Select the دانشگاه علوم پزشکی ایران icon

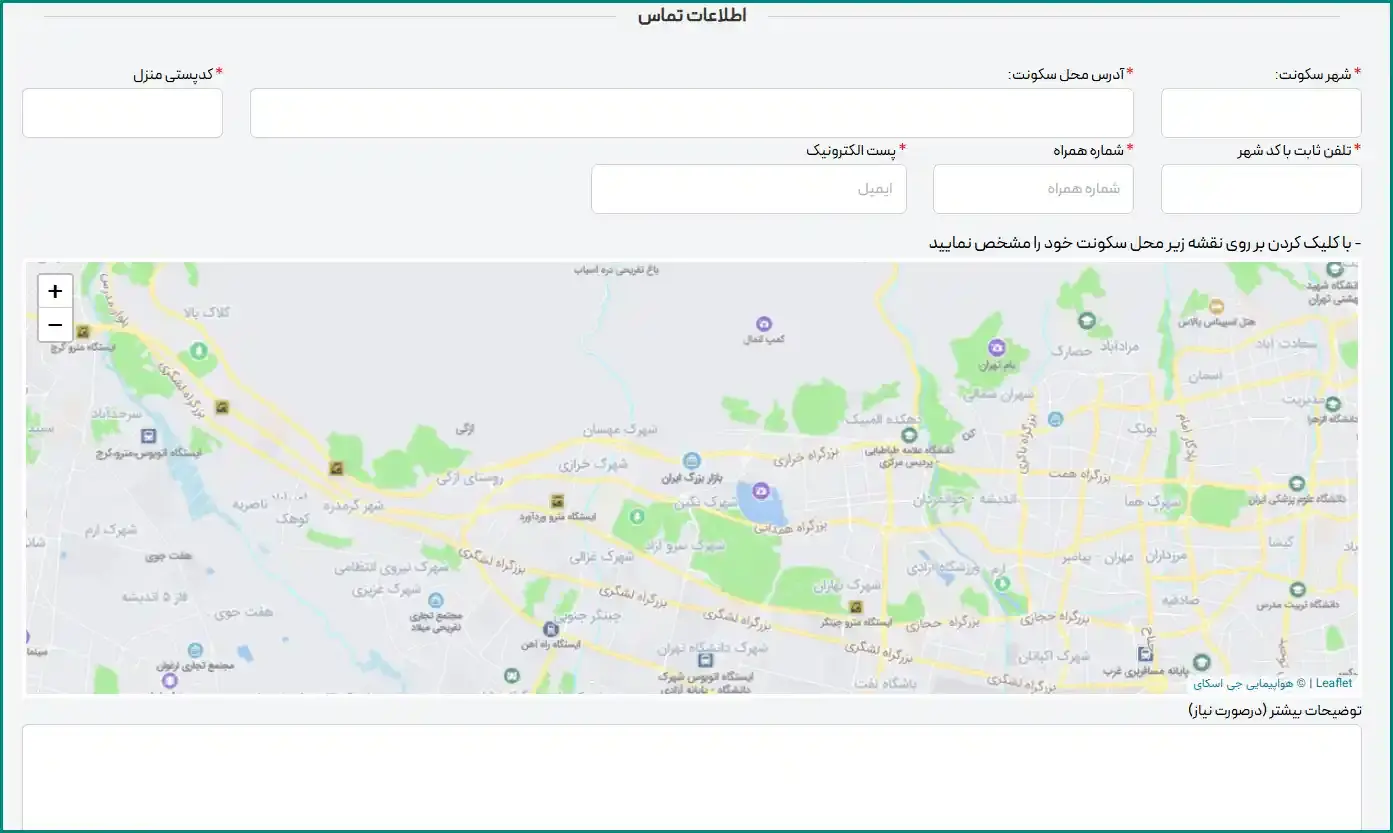tap(1296, 483)
